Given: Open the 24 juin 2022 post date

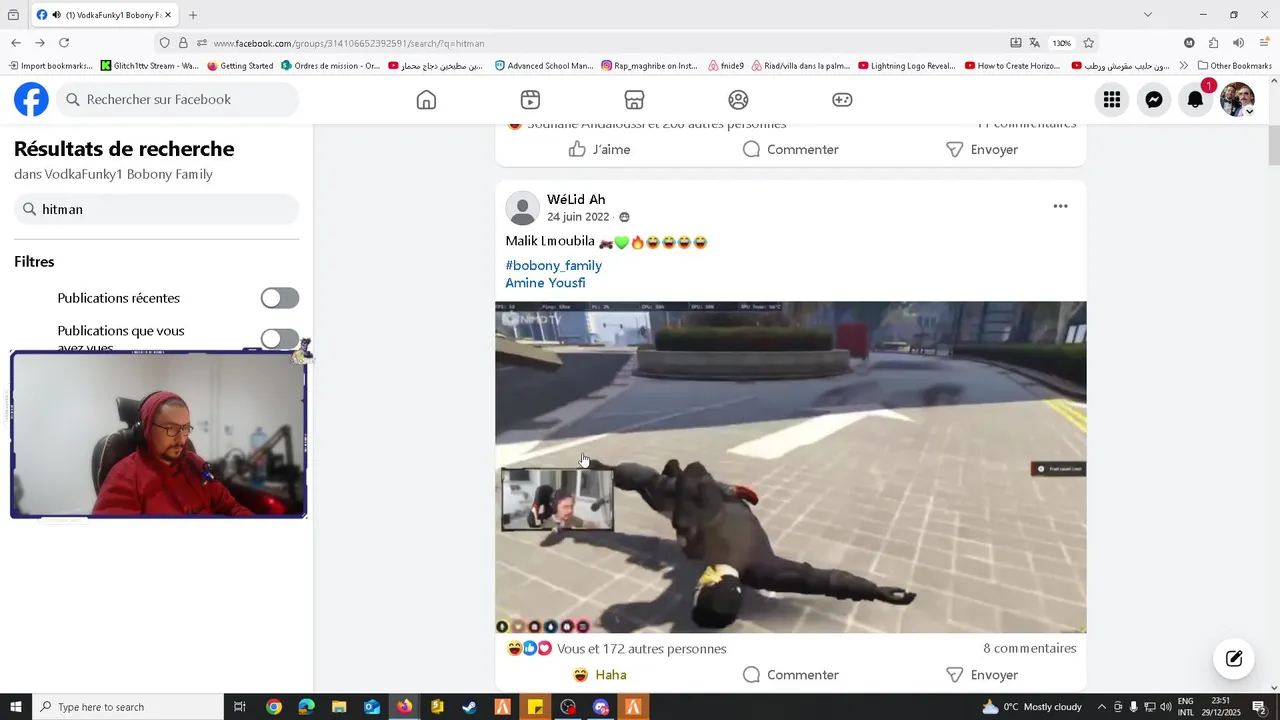Looking at the screenshot, I should click(578, 217).
